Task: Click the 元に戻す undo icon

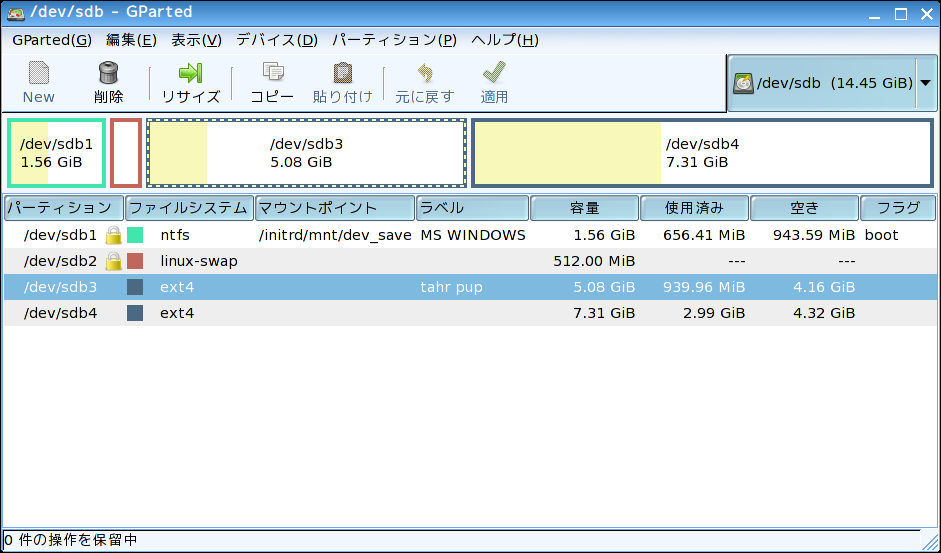Action: click(x=425, y=73)
